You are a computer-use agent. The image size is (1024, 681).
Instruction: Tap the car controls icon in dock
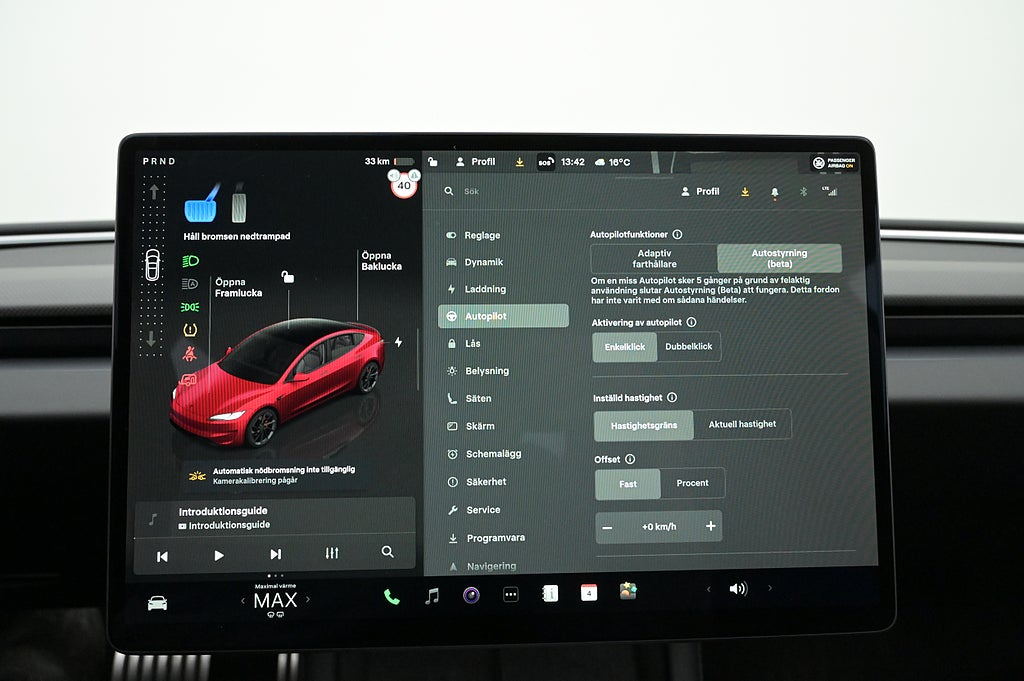point(158,603)
